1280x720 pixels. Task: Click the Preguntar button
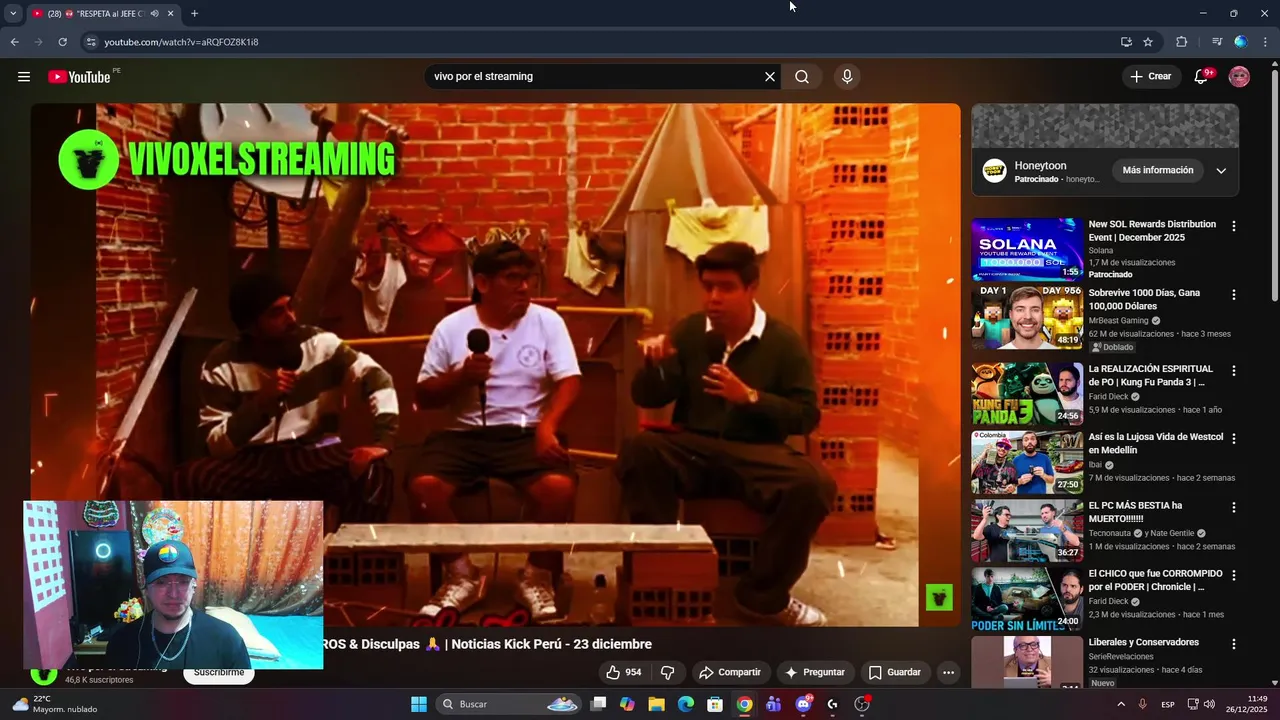(x=815, y=672)
